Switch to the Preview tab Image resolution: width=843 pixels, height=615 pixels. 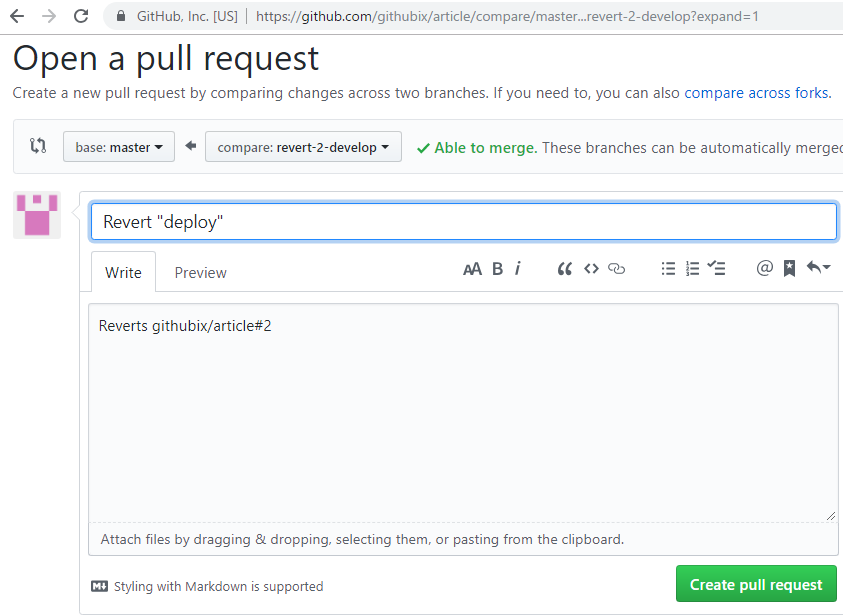point(200,271)
